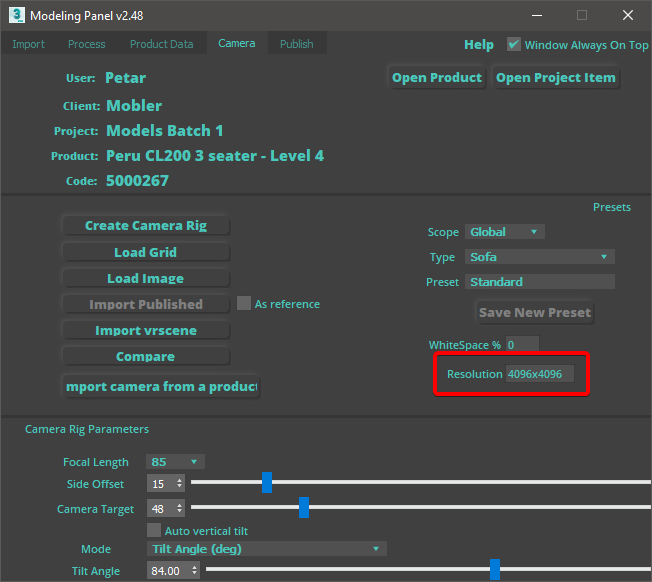This screenshot has height=582, width=652.
Task: Switch to the Import tab
Action: point(28,44)
